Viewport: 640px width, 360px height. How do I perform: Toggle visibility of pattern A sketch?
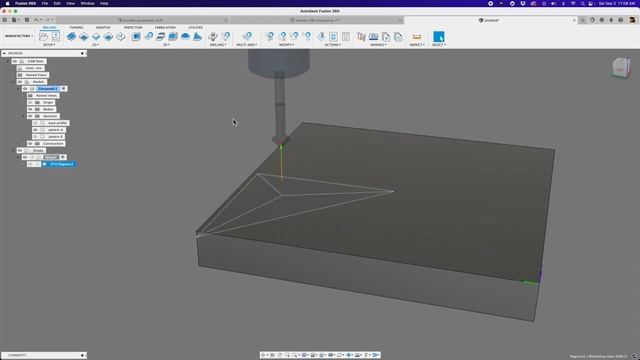click(35, 130)
